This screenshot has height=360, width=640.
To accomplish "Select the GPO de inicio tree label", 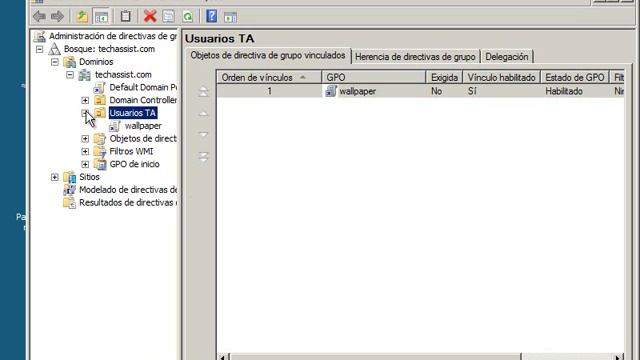I will pyautogui.click(x=134, y=164).
